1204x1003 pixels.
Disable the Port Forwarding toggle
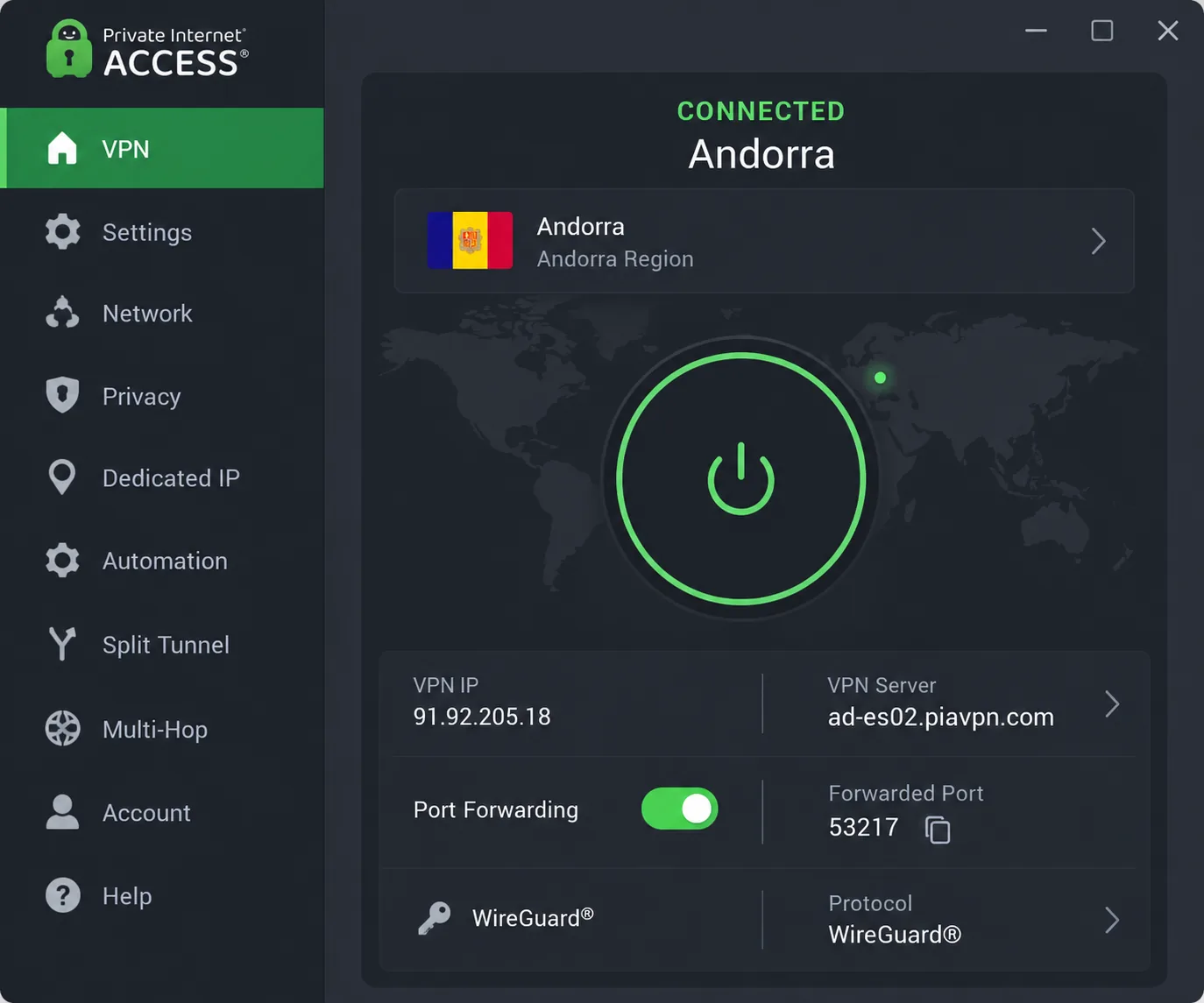pos(679,809)
